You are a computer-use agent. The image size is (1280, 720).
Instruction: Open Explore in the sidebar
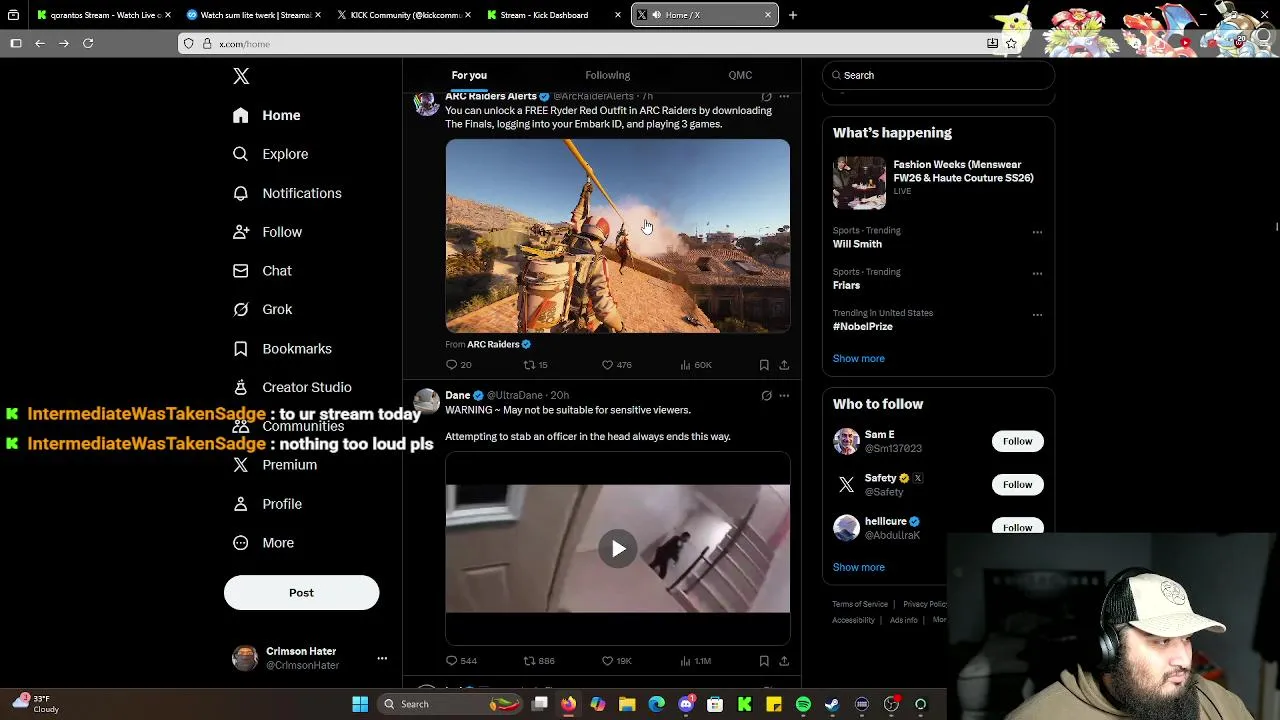pos(270,154)
